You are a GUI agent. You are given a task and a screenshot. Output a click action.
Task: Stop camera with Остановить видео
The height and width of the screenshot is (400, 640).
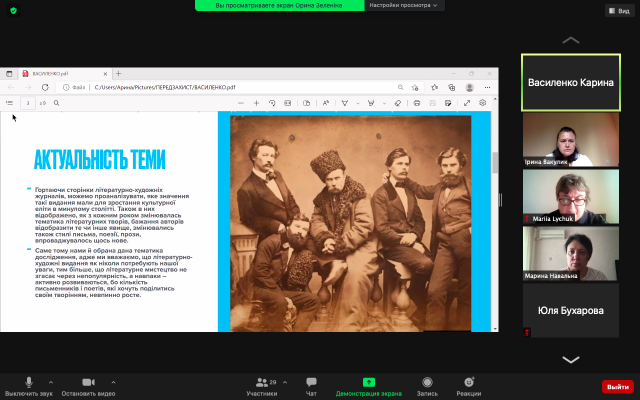(x=85, y=384)
